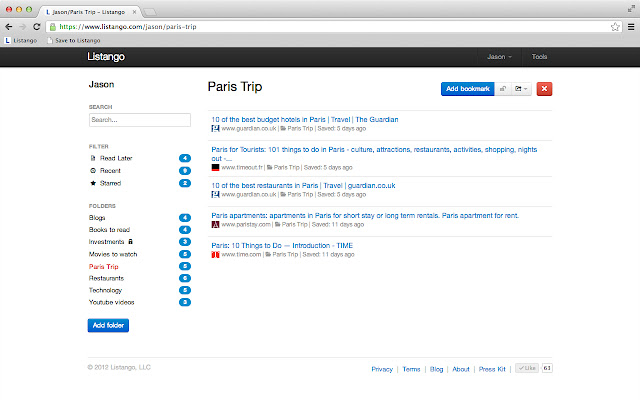The width and height of the screenshot is (640, 400).
Task: Open the Listango bookmark bar shortcut
Action: (20, 40)
